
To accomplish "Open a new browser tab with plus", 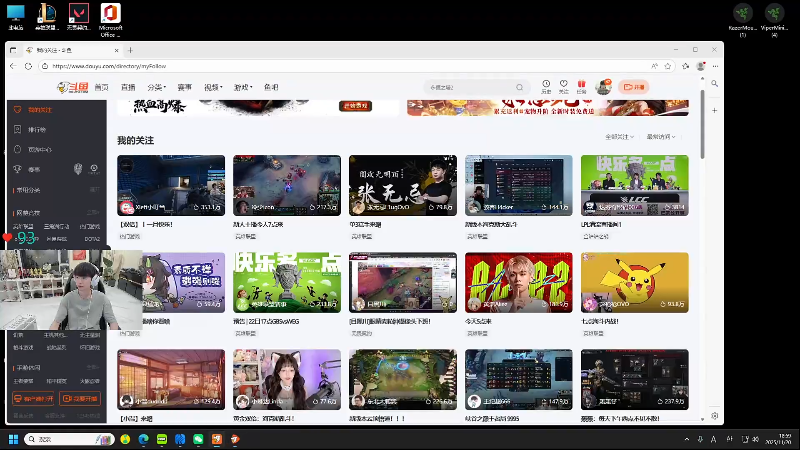I will coord(131,50).
